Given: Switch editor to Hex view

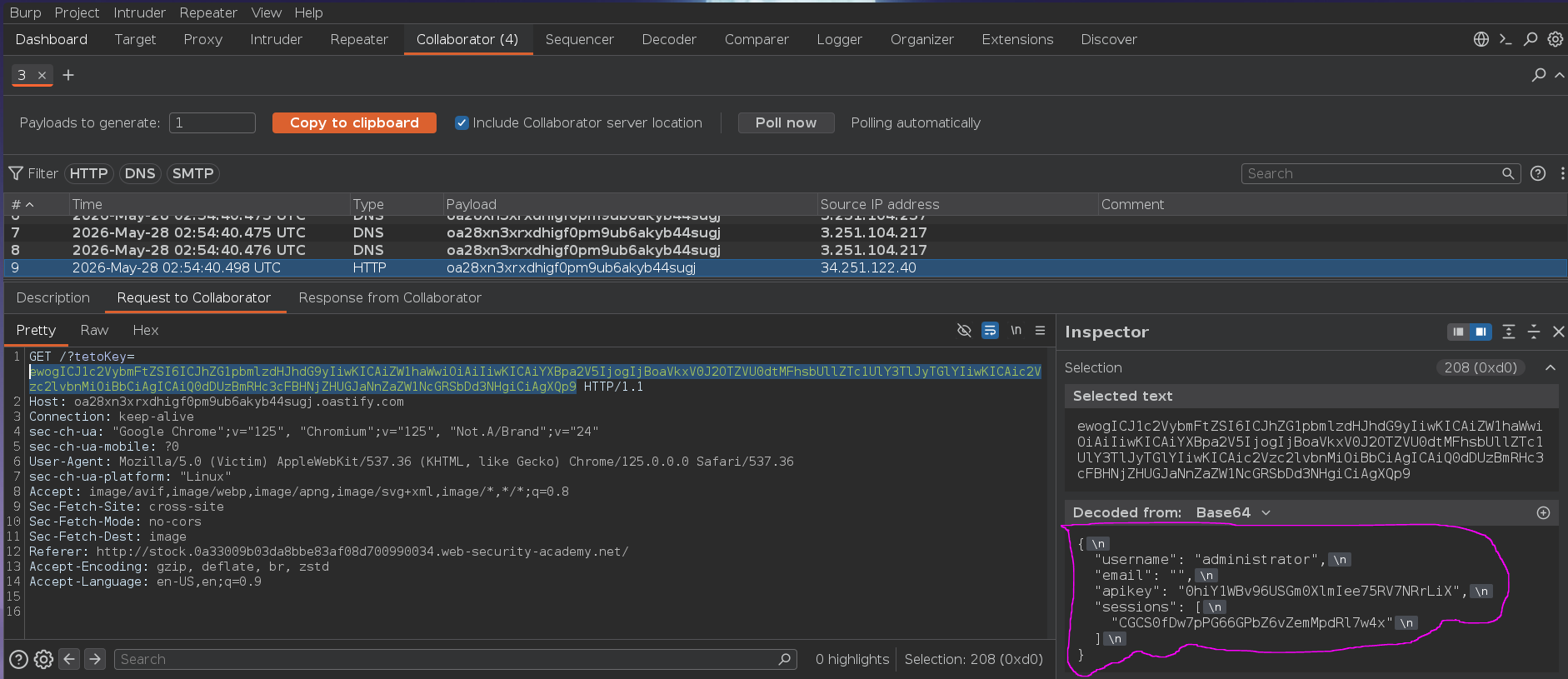Looking at the screenshot, I should 146,331.
